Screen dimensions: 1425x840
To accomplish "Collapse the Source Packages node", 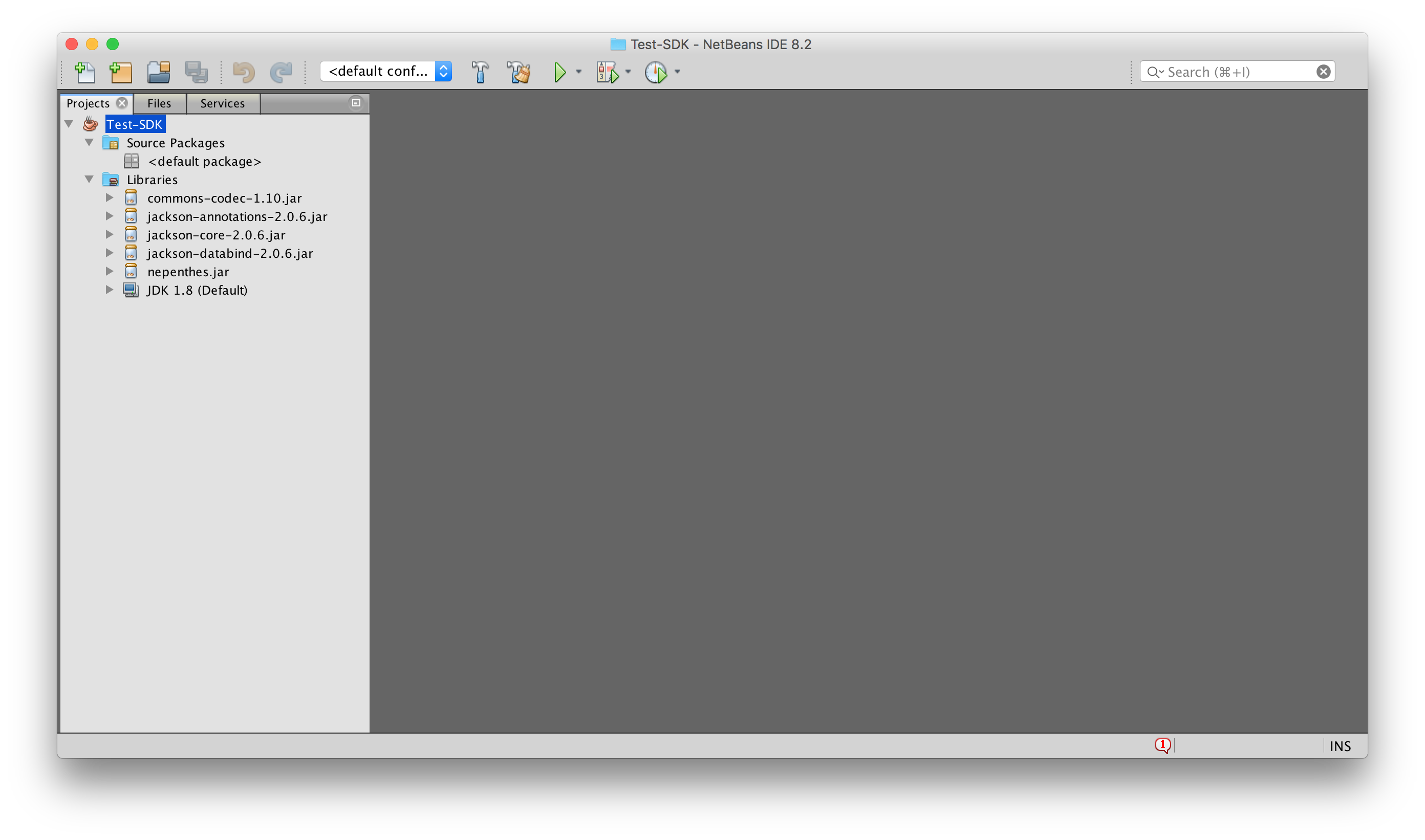I will click(90, 143).
